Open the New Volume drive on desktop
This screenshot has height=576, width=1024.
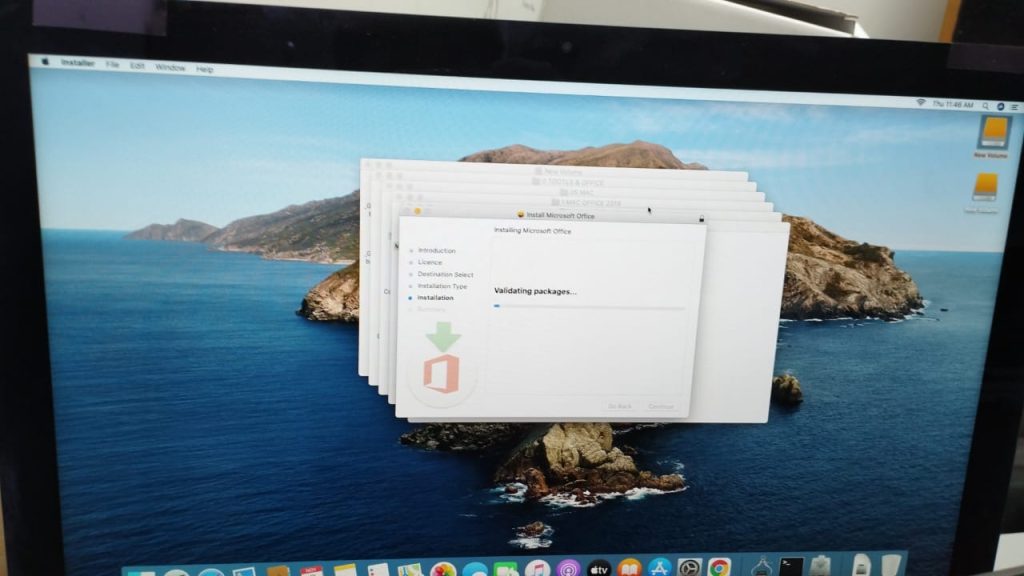point(993,136)
